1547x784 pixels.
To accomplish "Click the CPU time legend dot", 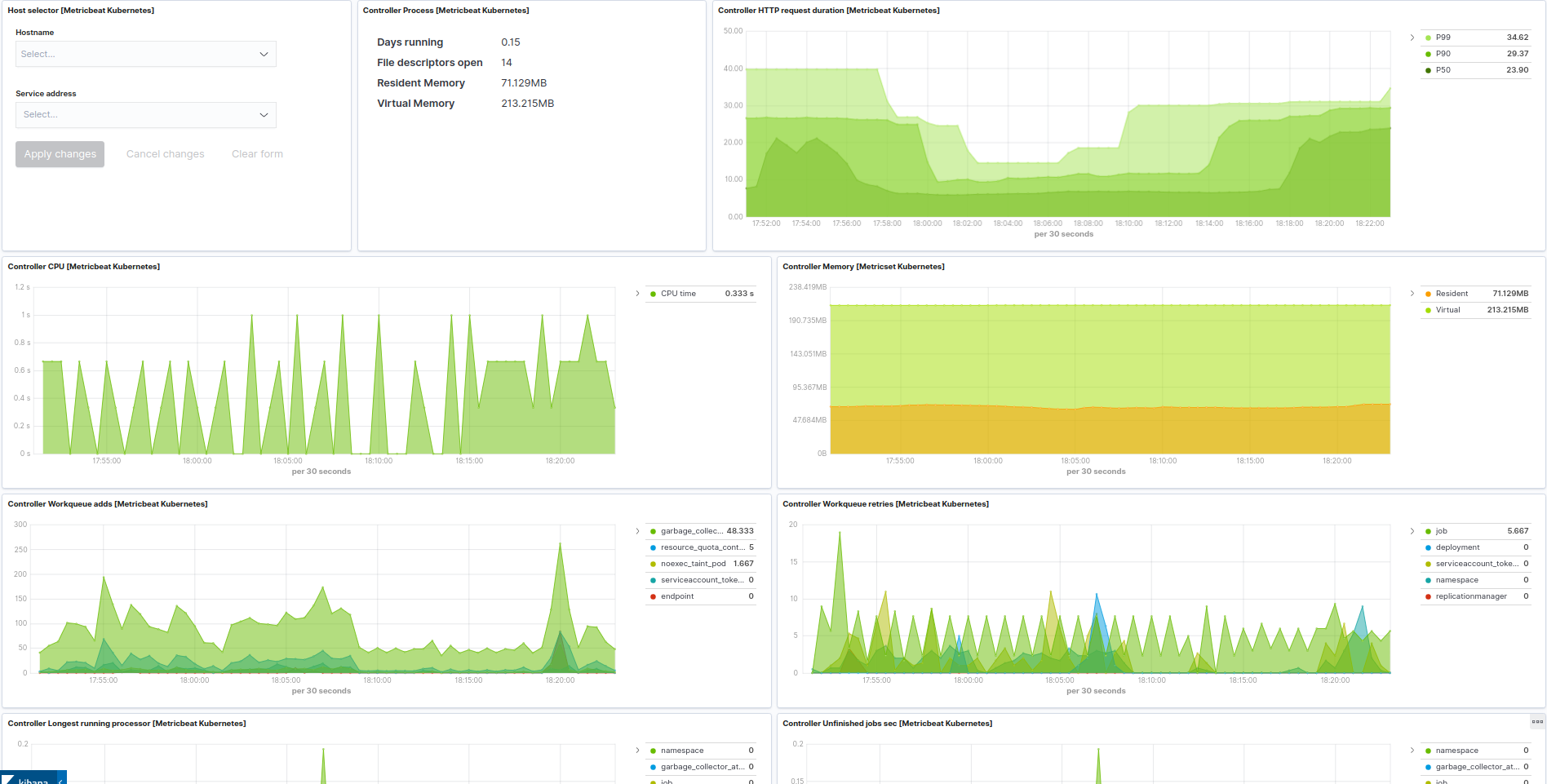I will [x=652, y=293].
